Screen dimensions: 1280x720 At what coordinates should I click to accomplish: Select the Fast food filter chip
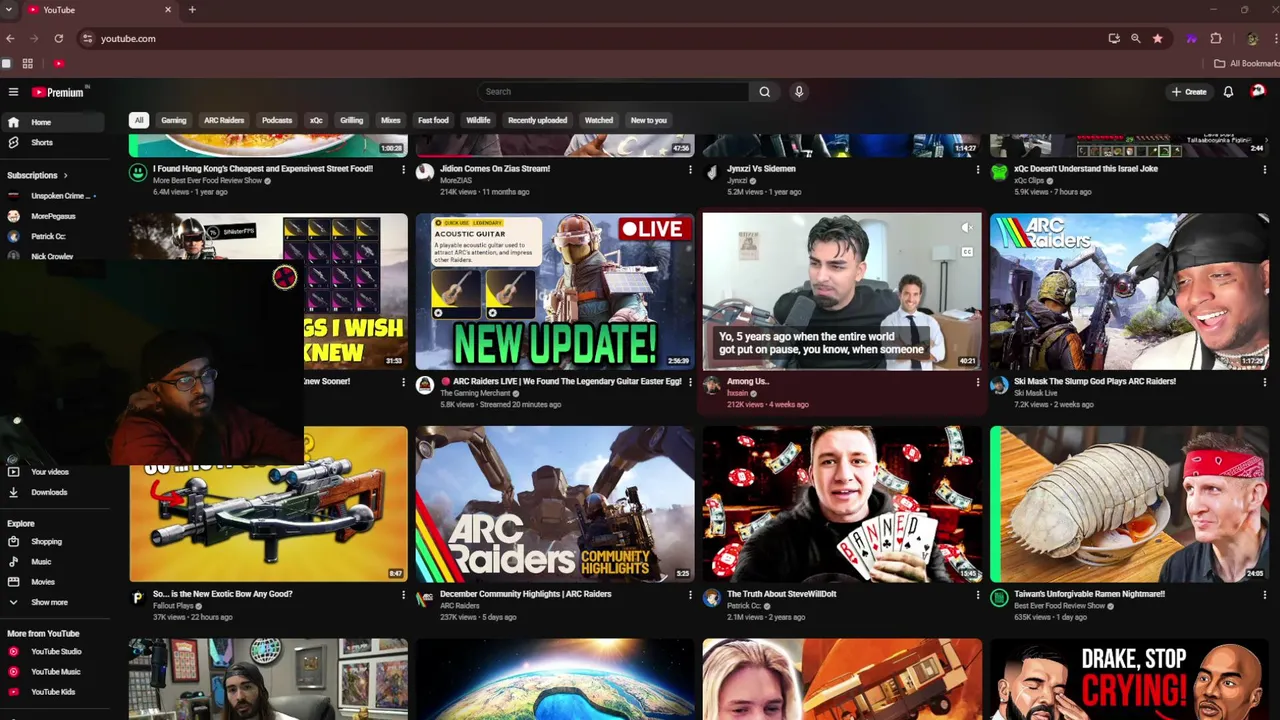tap(433, 120)
